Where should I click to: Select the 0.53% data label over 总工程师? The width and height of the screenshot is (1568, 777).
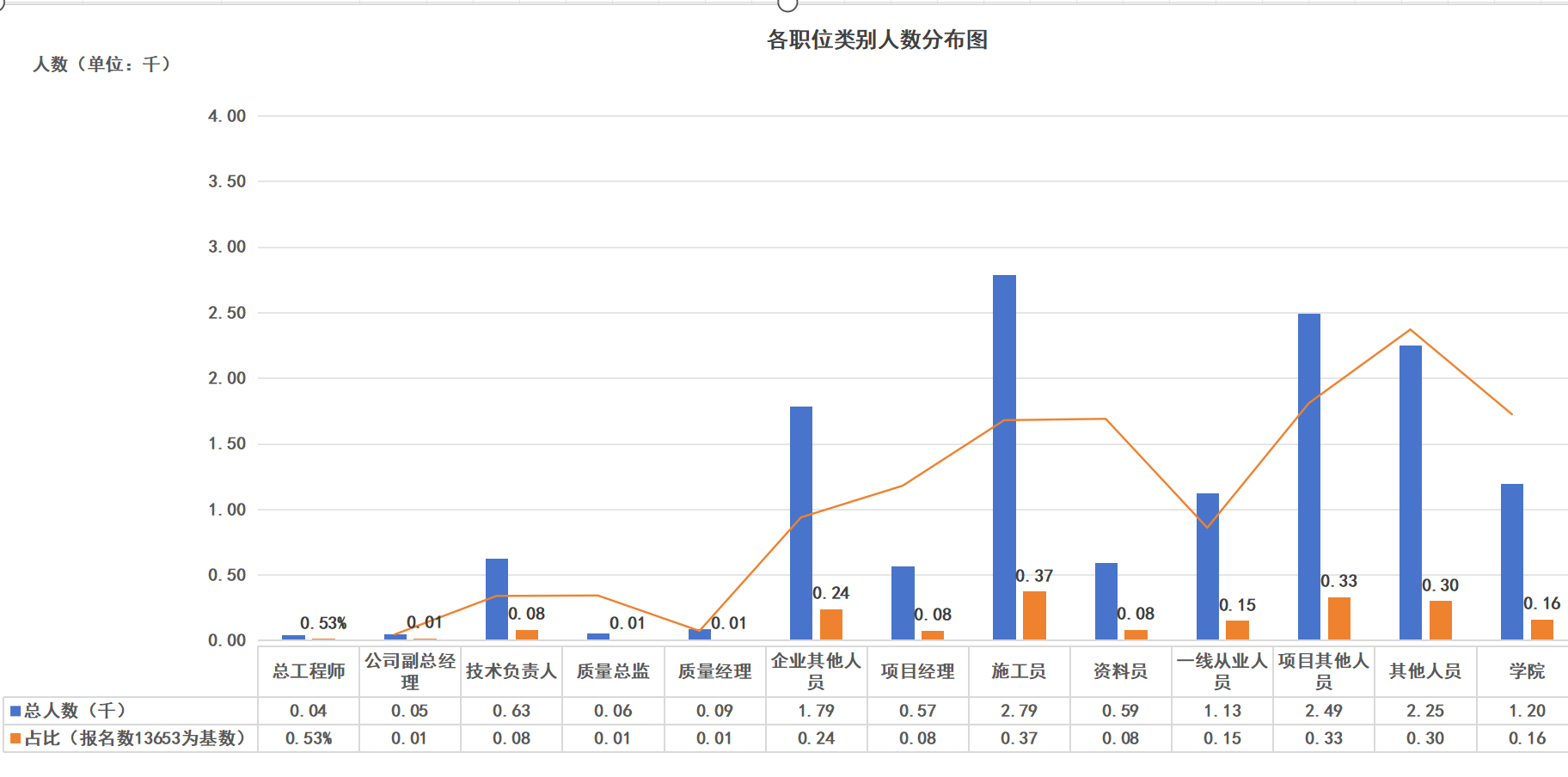(323, 623)
